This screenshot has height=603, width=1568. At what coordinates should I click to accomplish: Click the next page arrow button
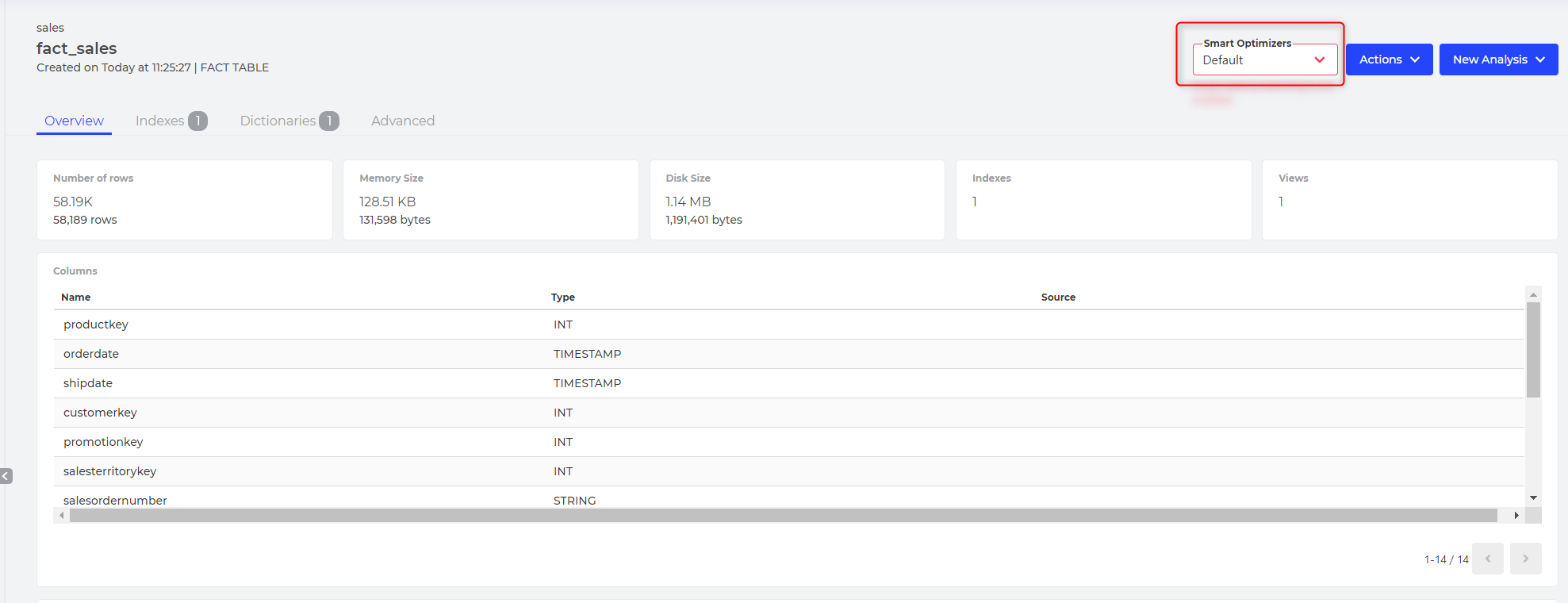(1525, 559)
